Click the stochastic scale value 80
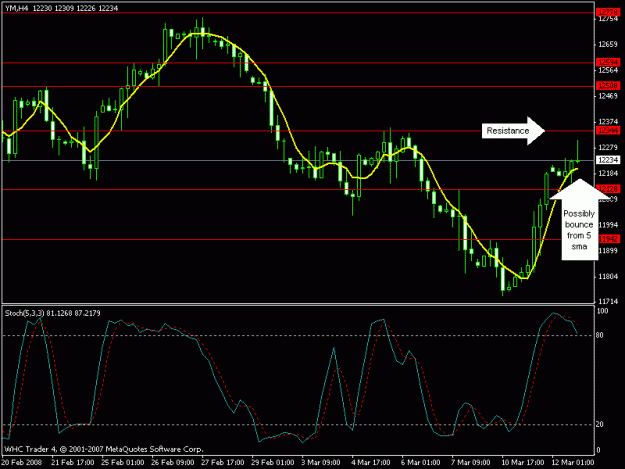Screen dimensions: 625x469 (x=599, y=335)
